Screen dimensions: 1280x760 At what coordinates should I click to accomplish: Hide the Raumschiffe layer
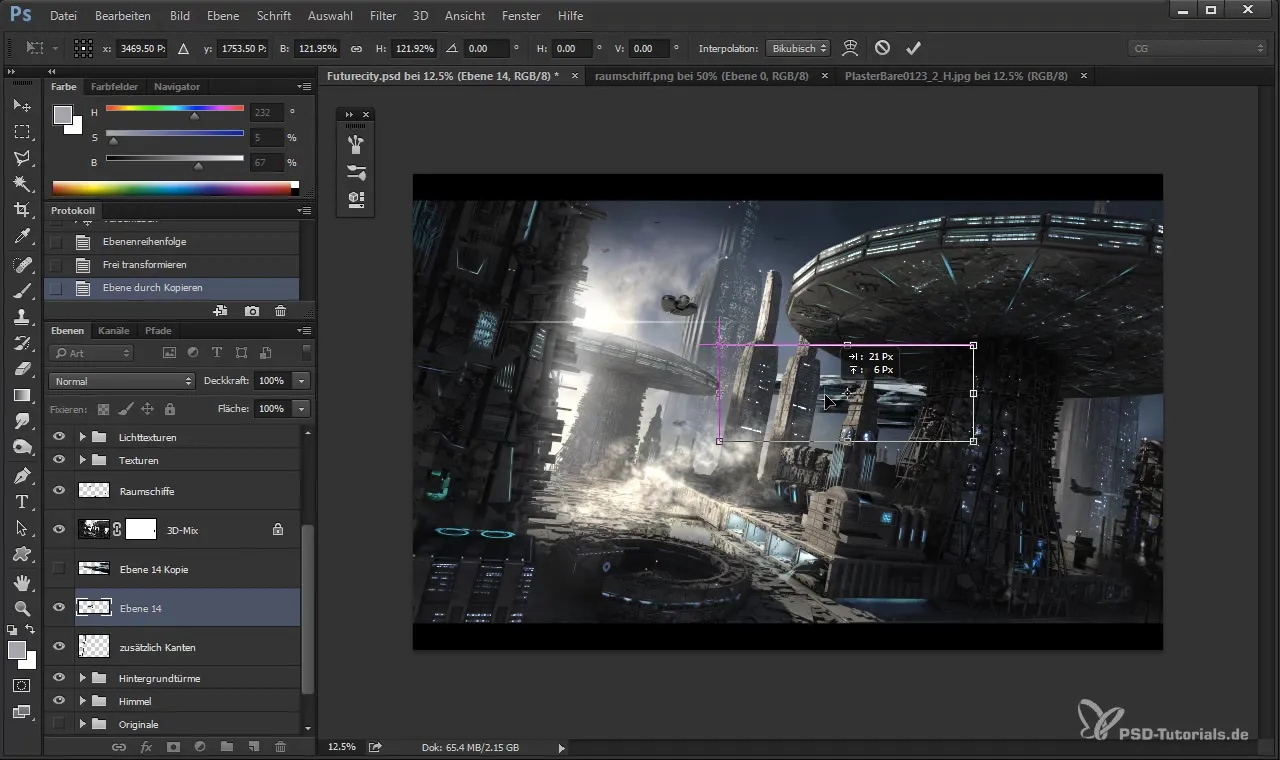click(59, 491)
